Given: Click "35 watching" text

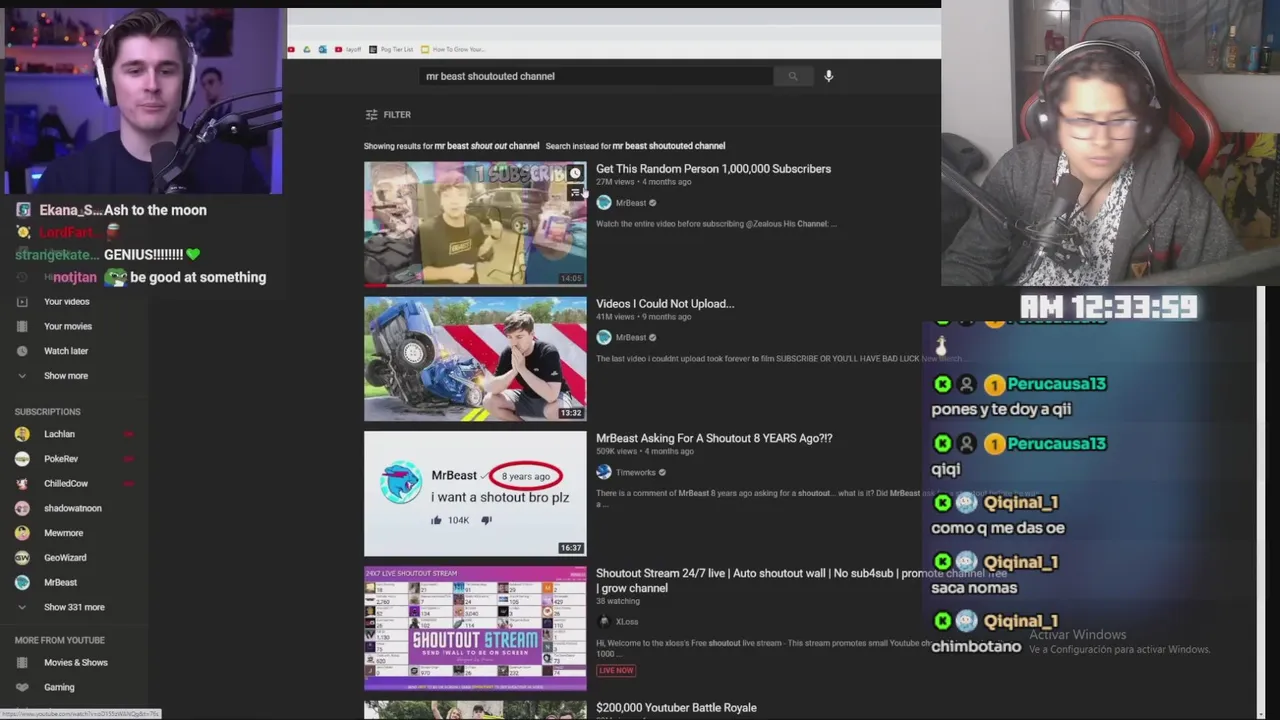Looking at the screenshot, I should coord(618,601).
